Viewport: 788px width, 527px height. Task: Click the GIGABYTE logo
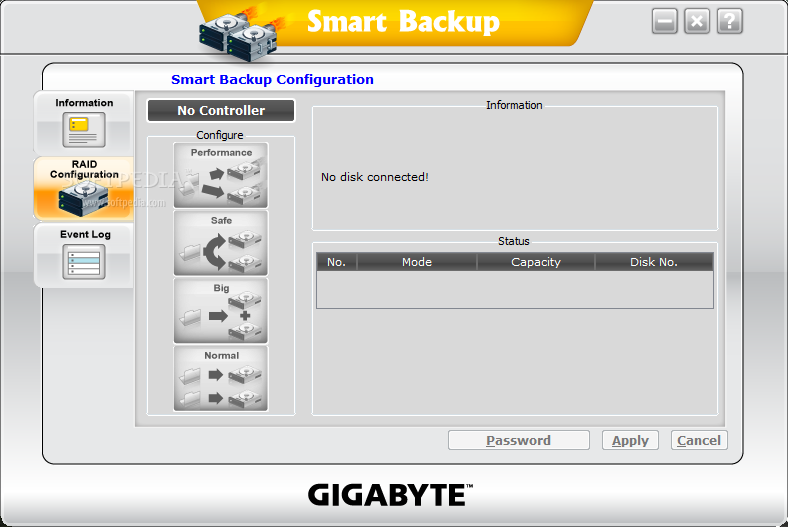pyautogui.click(x=390, y=495)
